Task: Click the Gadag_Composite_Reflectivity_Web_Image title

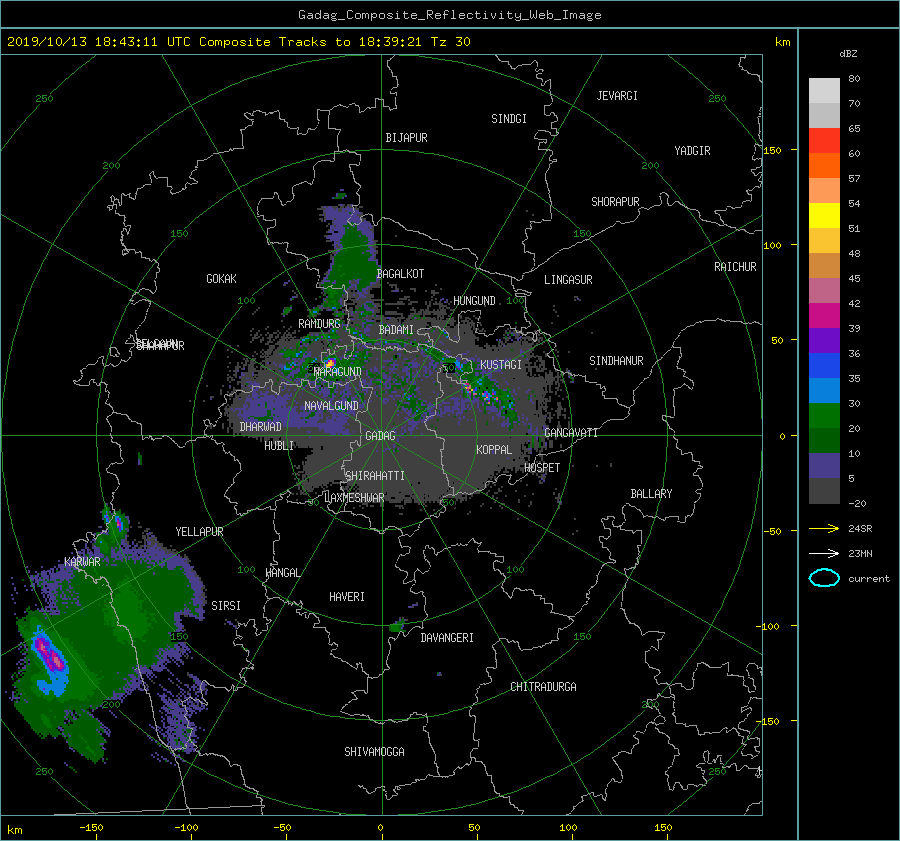Action: pos(449,15)
